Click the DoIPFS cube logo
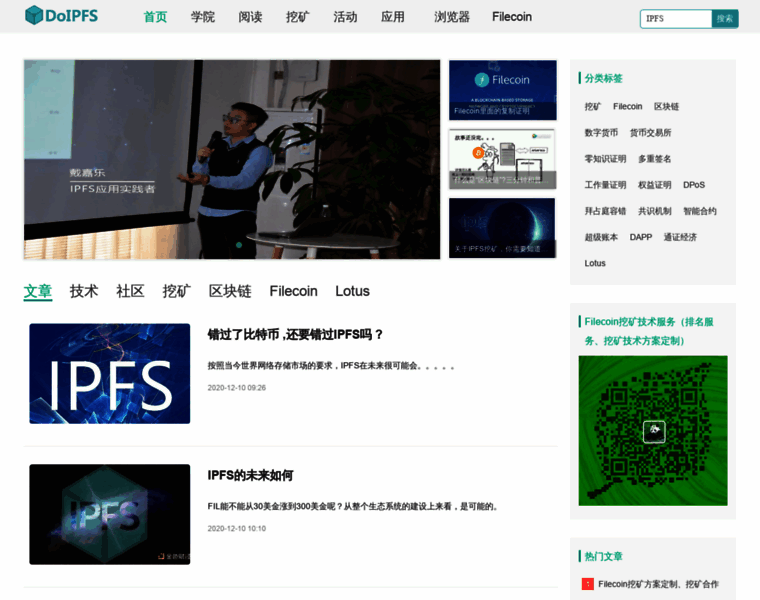Screen dimensions: 760x600 tap(35, 16)
